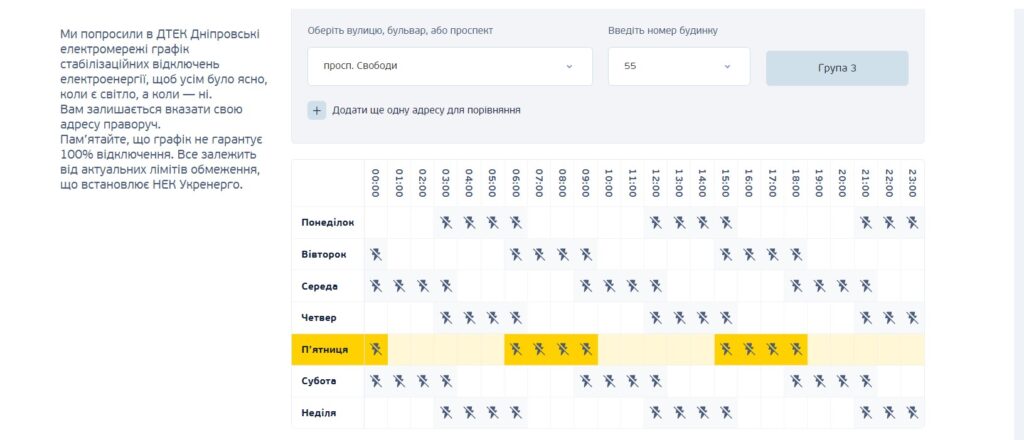Click Sunday 23:00 power outage icon

(912, 413)
